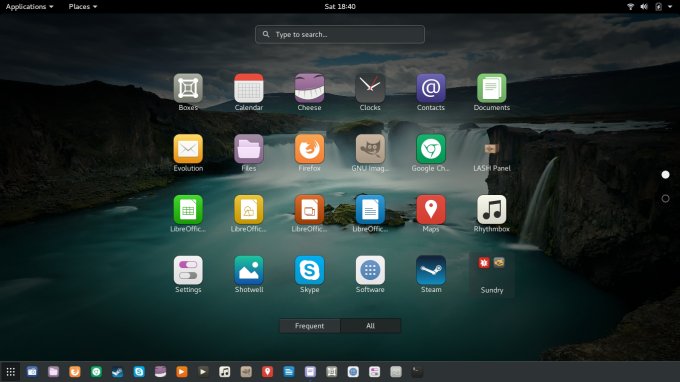Open the Places menu

(82, 7)
